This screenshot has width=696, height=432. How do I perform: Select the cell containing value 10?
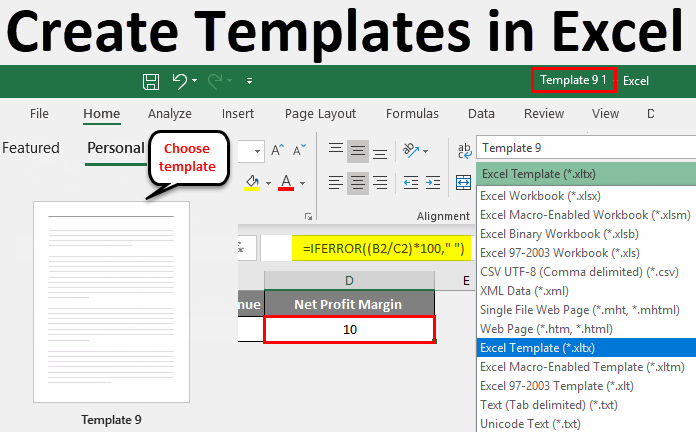(350, 329)
